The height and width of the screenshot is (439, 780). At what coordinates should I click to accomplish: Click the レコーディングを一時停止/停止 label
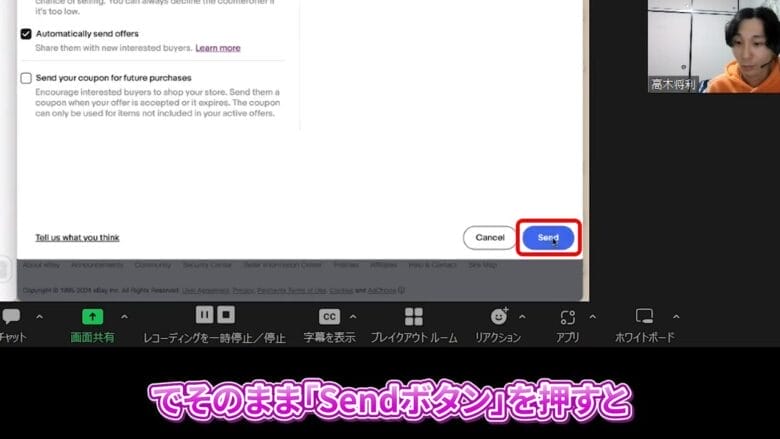(214, 338)
